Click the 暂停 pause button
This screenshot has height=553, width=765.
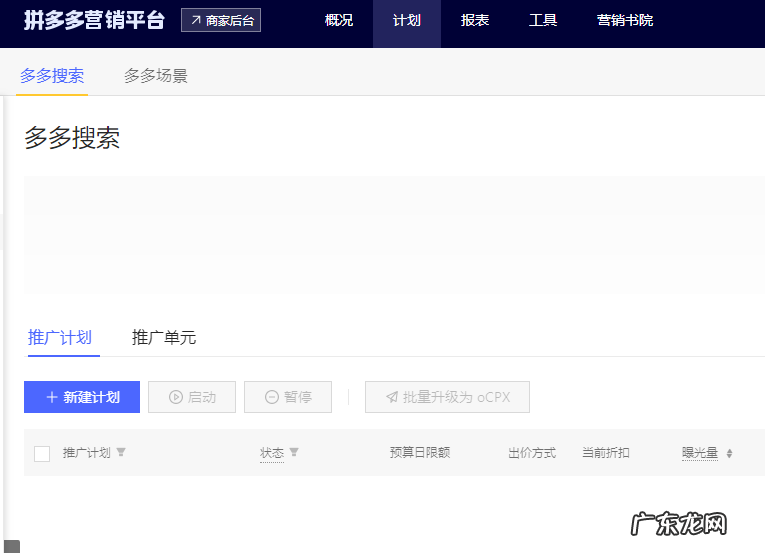[x=288, y=397]
